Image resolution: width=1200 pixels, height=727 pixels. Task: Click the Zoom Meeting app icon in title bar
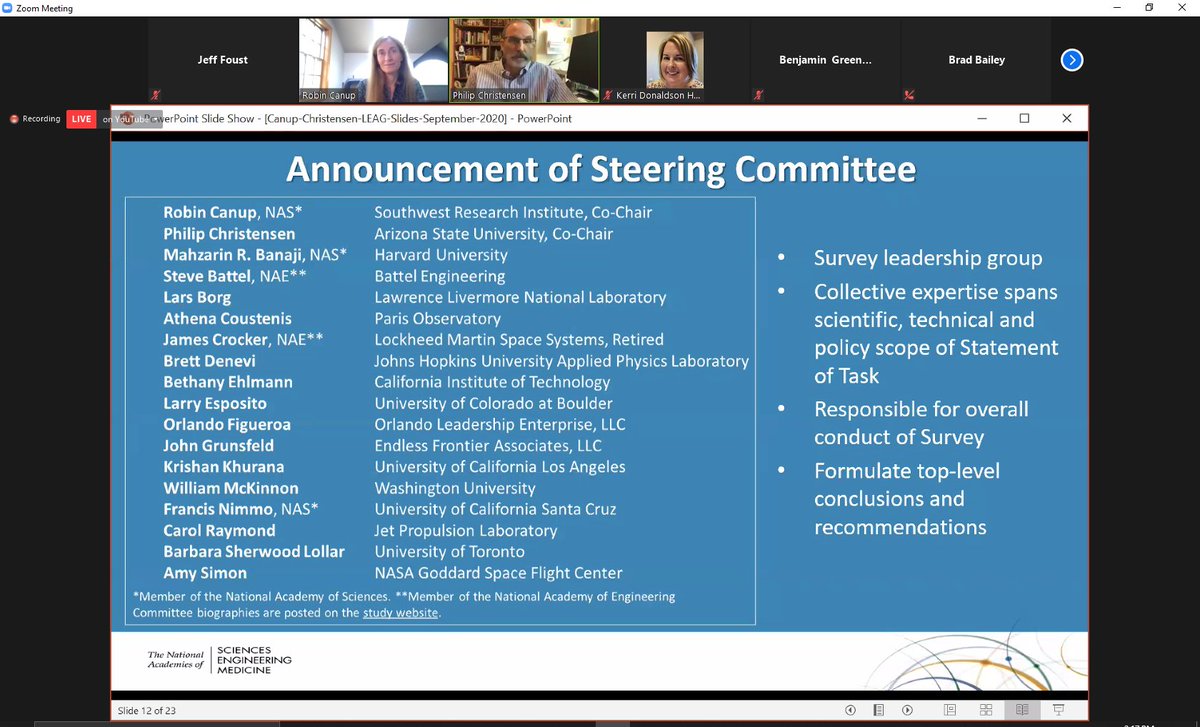(9, 8)
